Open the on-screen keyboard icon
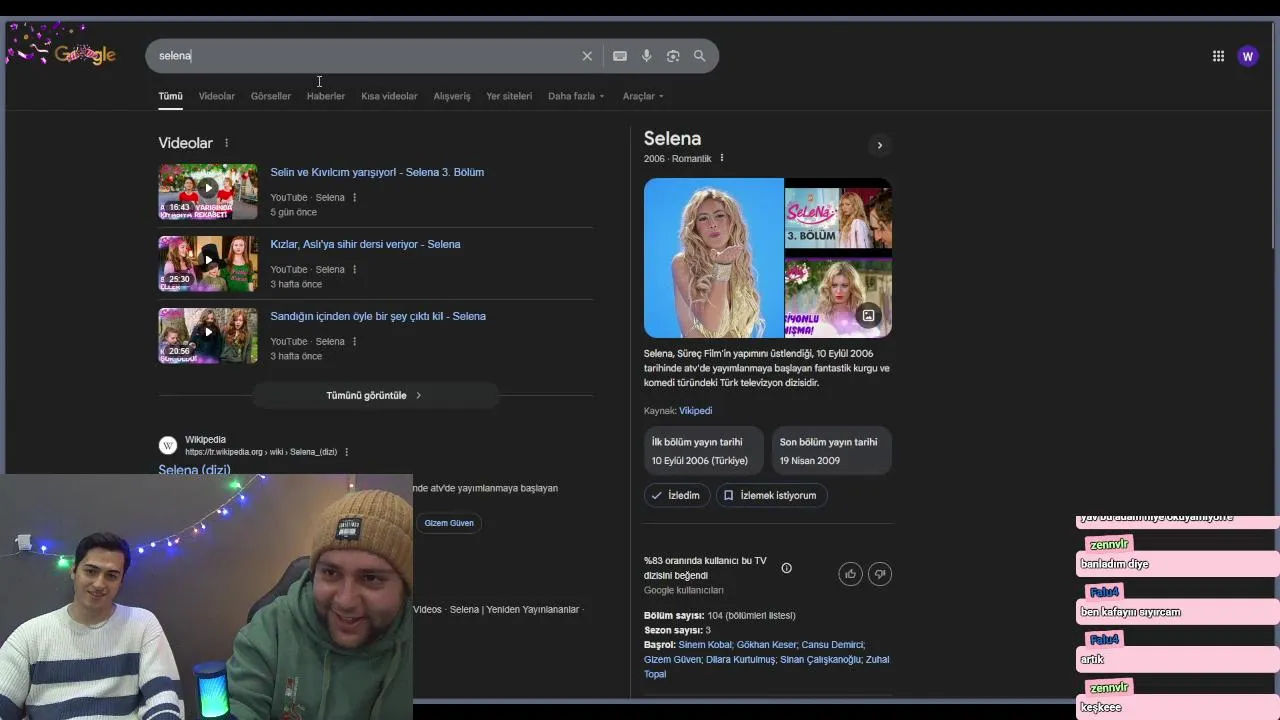 (x=620, y=56)
